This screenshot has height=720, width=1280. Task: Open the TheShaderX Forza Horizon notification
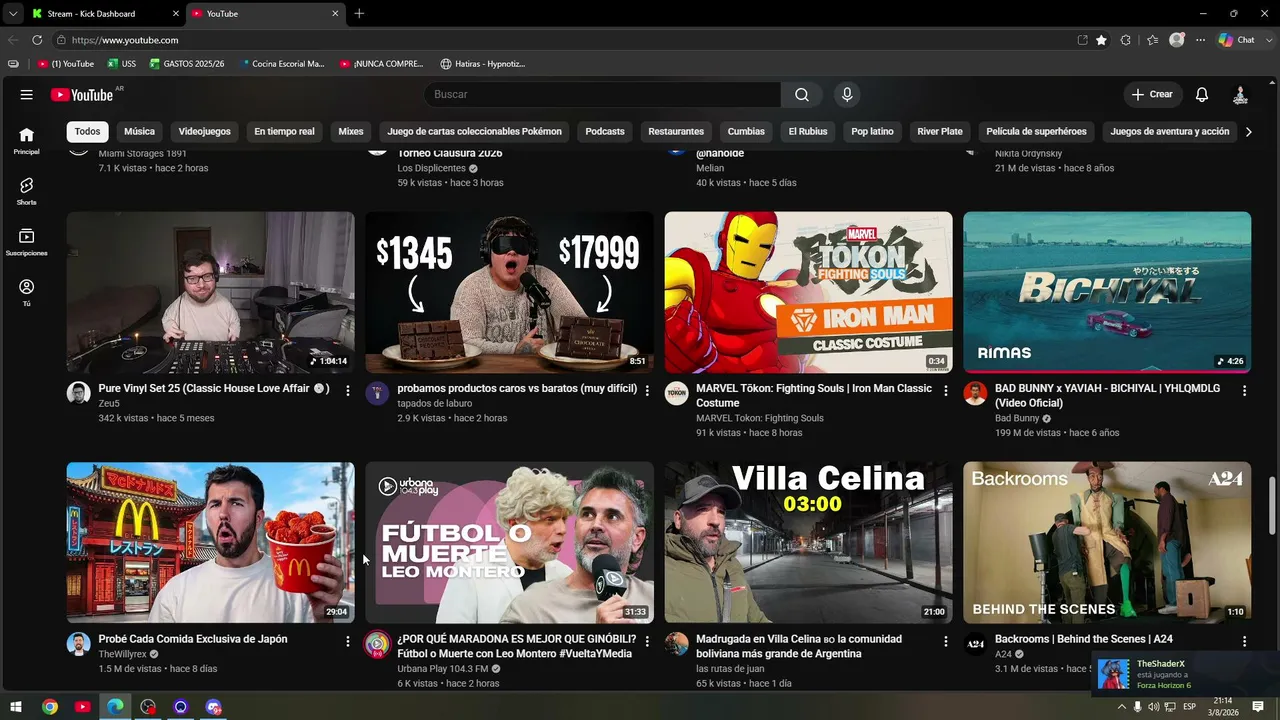click(x=1184, y=674)
